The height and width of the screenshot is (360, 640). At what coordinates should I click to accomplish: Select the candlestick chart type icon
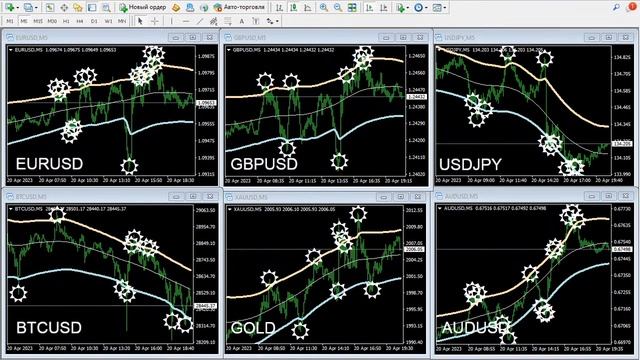tap(293, 7)
